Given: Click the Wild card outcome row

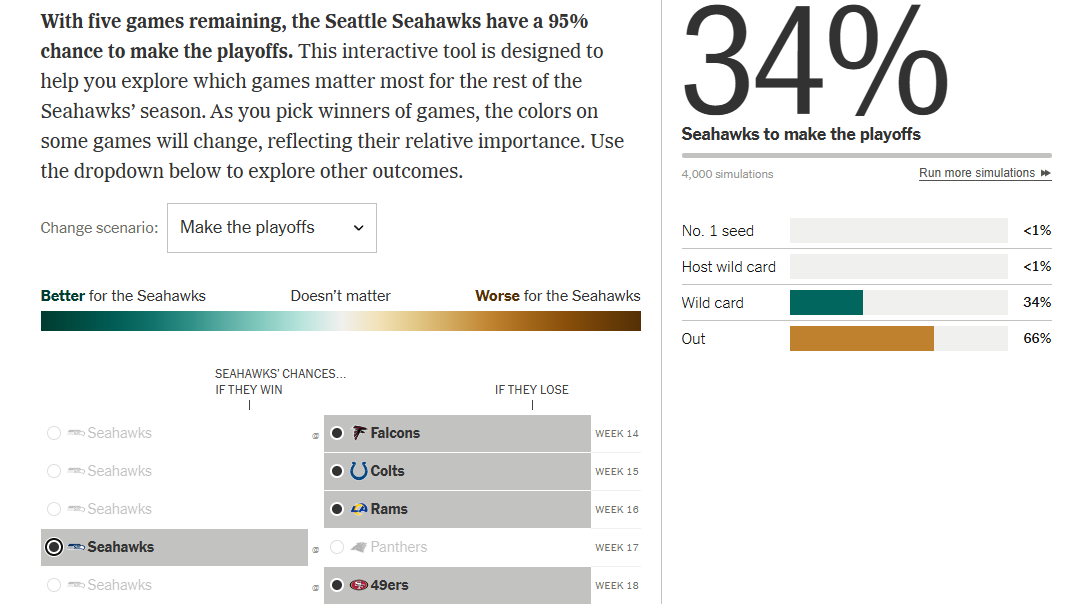Looking at the screenshot, I should click(x=866, y=303).
